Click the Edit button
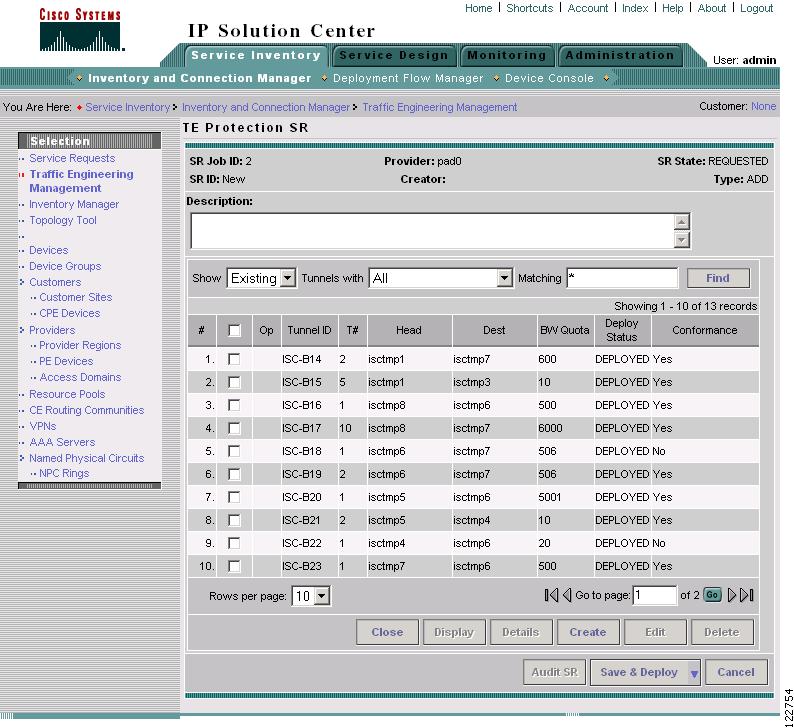The image size is (794, 728). coord(655,632)
